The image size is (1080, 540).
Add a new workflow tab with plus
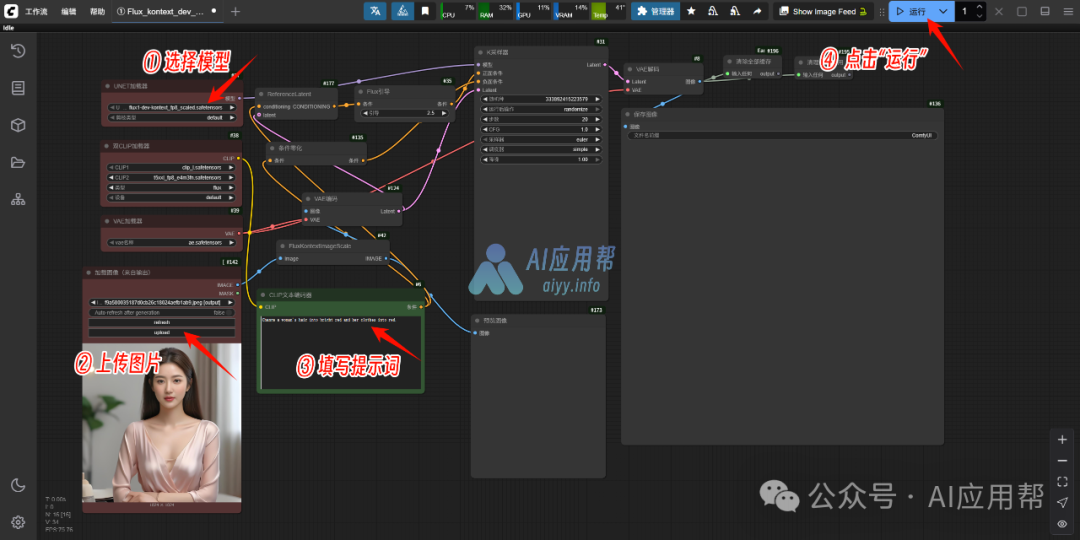click(x=236, y=11)
